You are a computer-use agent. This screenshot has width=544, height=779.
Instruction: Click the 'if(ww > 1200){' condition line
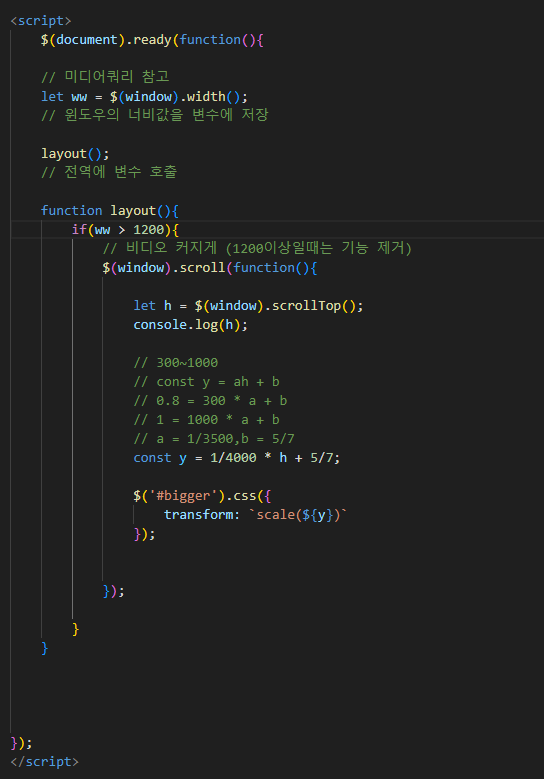pos(125,230)
